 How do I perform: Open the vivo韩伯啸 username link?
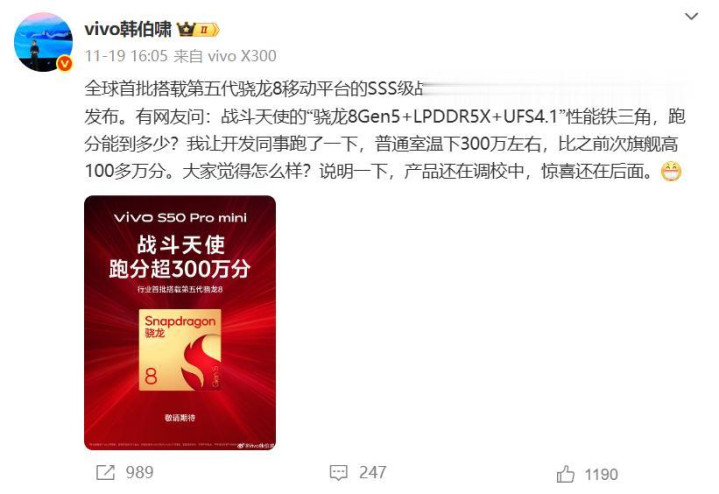click(x=128, y=29)
